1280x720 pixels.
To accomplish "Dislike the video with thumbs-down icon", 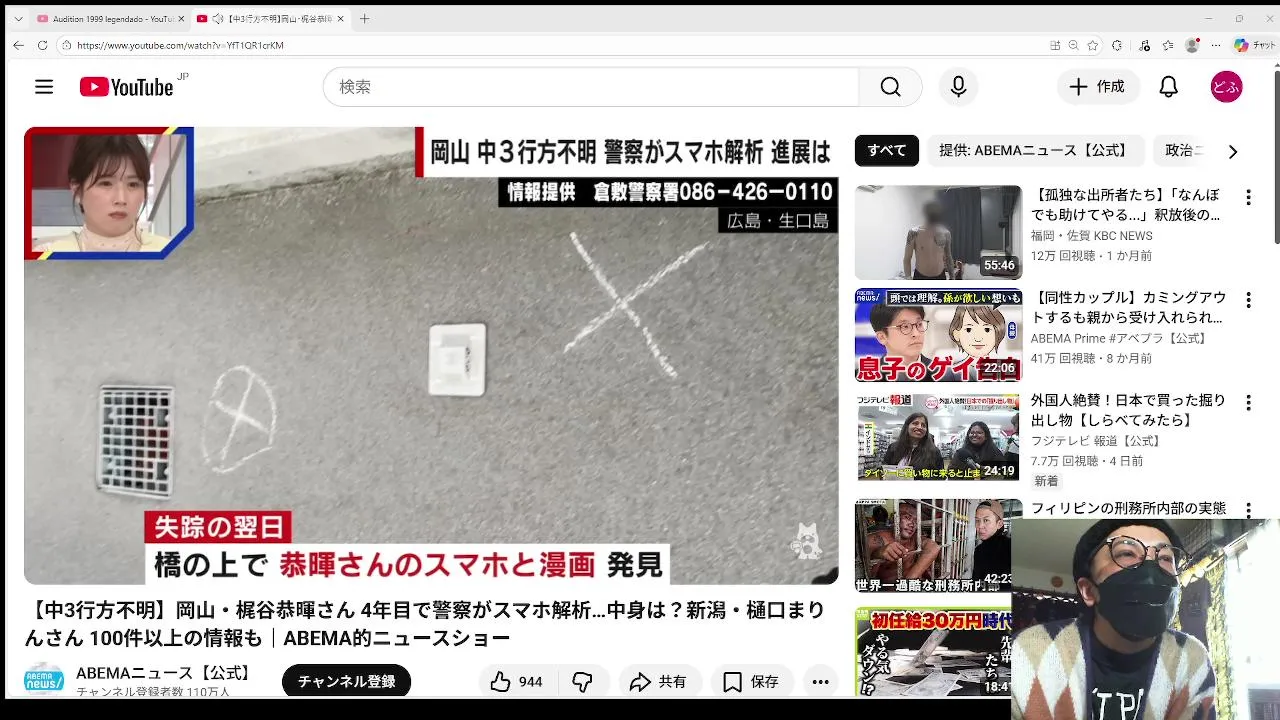I will click(583, 682).
